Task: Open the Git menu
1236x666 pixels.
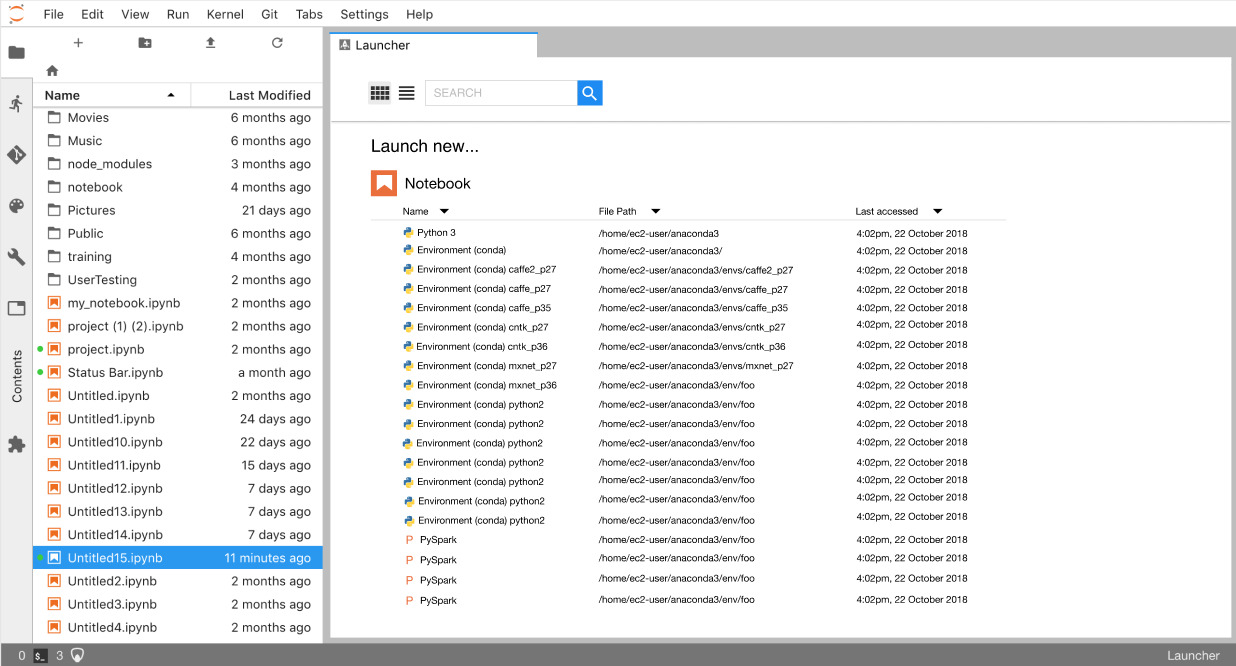Action: [269, 14]
